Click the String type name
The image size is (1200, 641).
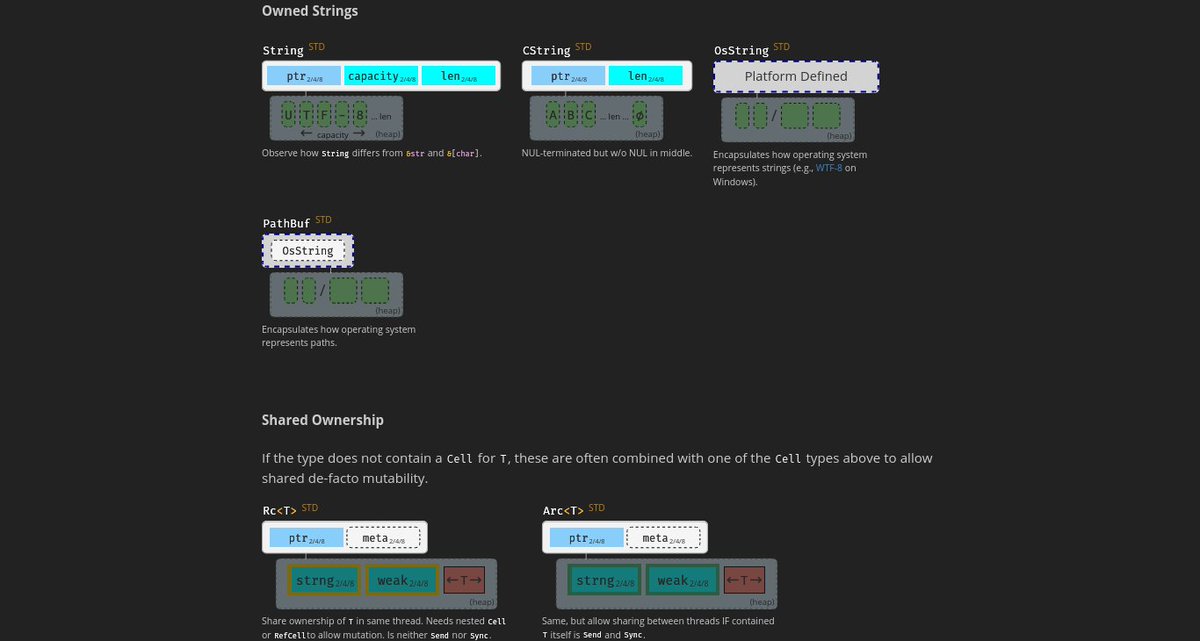pyautogui.click(x=283, y=51)
